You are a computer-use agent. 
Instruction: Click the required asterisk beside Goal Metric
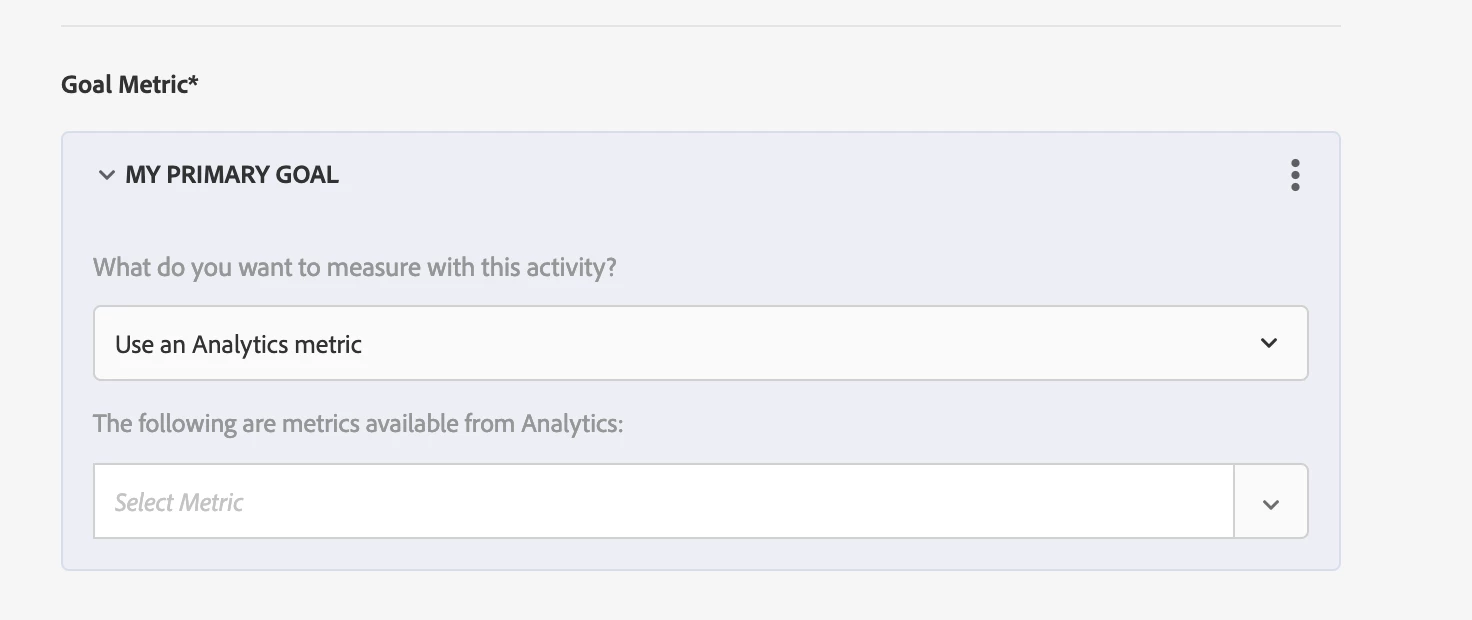tap(194, 82)
